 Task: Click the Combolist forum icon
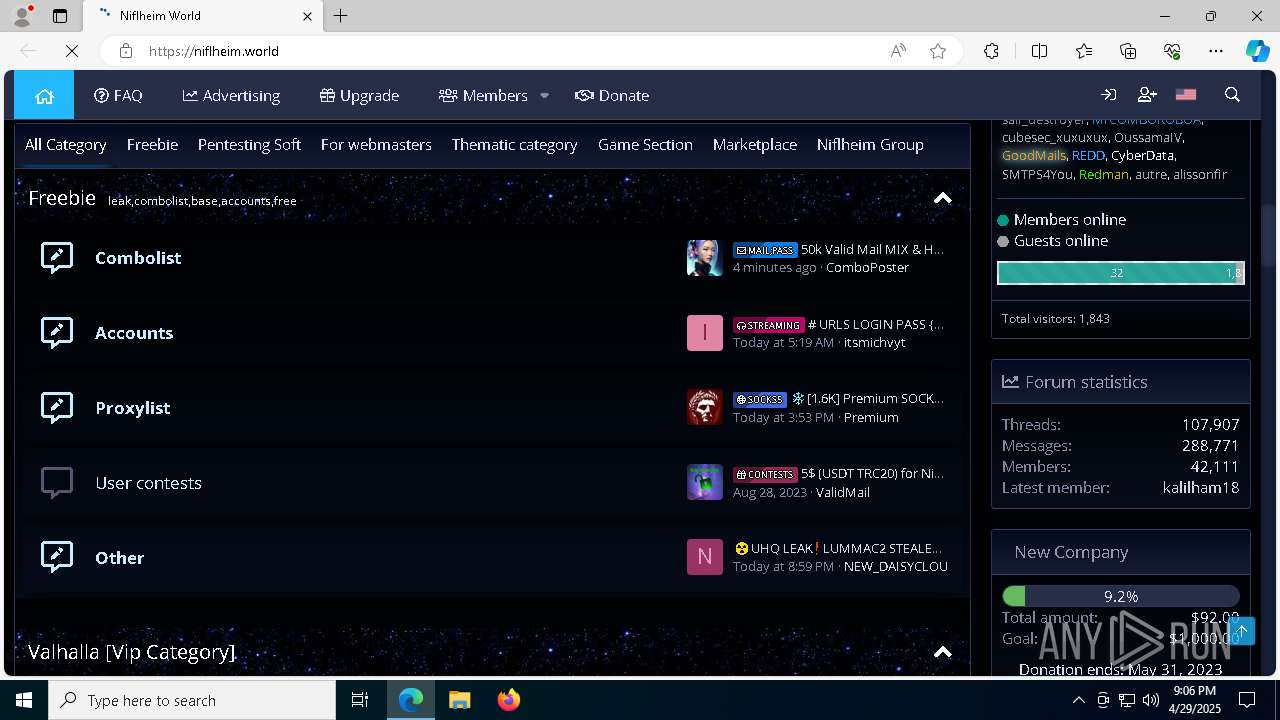coord(57,258)
